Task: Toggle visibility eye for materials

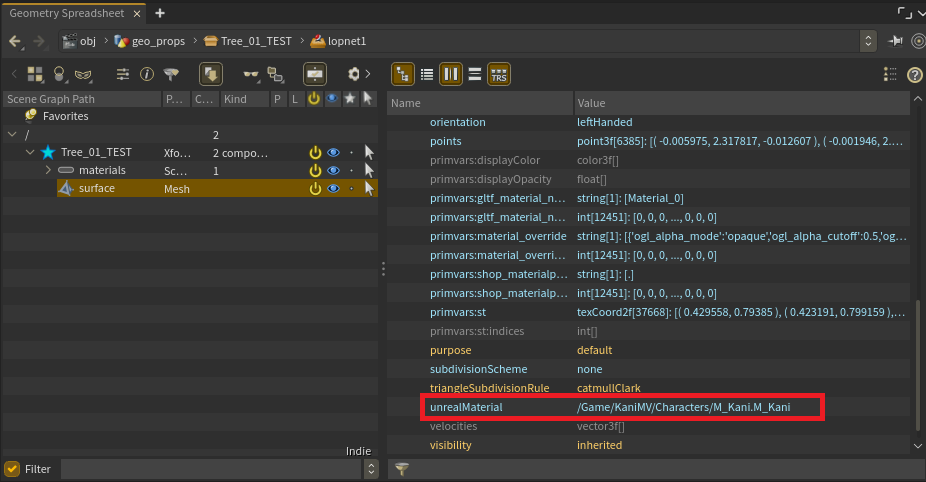Action: (x=334, y=171)
